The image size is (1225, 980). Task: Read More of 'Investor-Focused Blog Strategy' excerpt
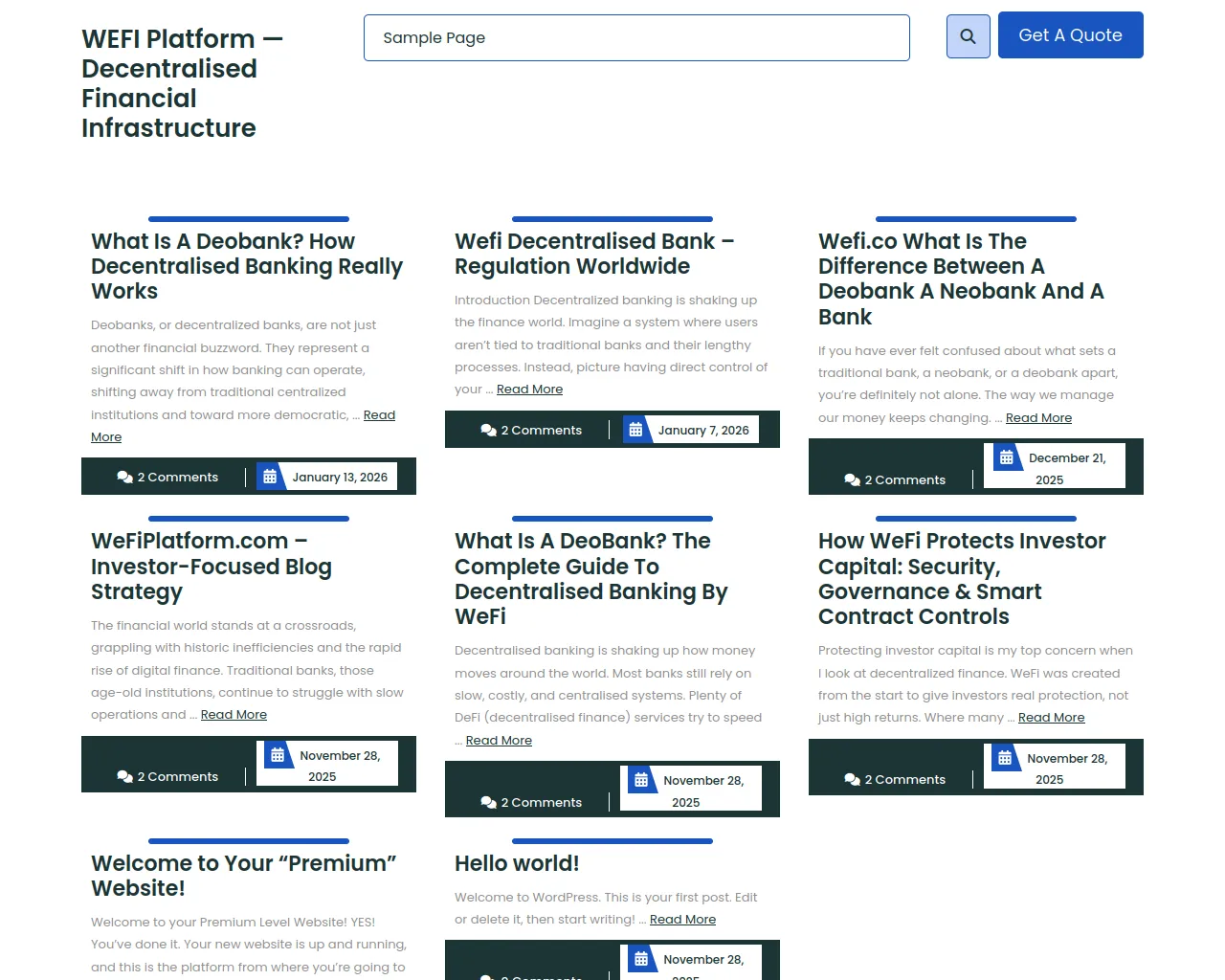click(x=234, y=715)
